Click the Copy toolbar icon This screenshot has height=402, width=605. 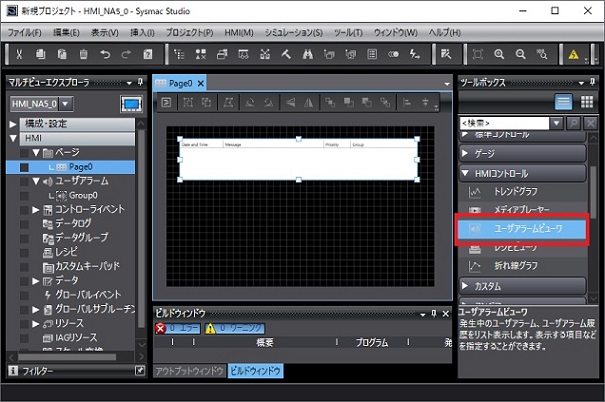41,54
